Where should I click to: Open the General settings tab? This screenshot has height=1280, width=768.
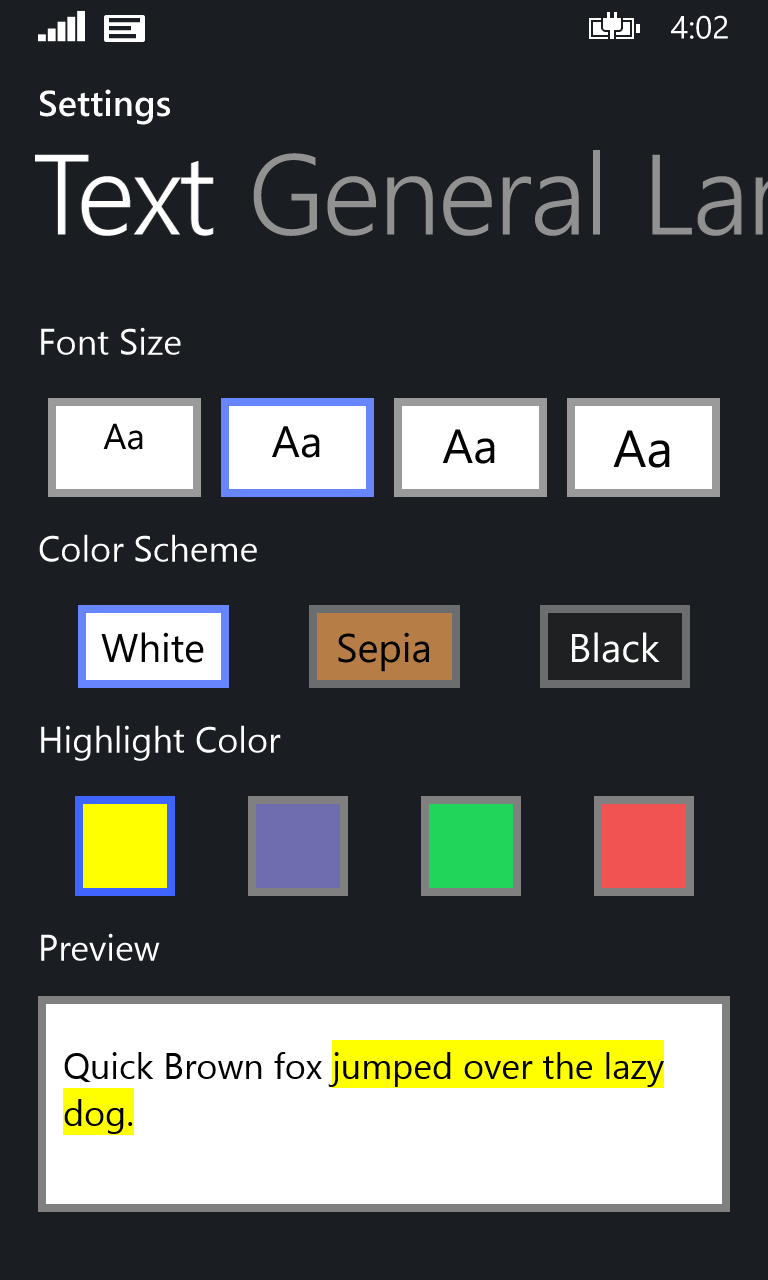point(428,196)
